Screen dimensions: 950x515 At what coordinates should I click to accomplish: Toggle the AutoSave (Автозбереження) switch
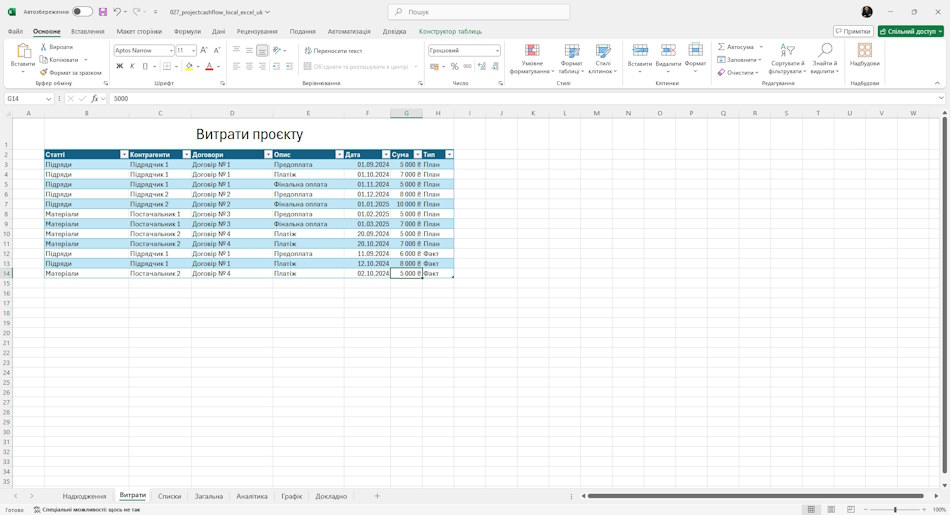point(82,12)
